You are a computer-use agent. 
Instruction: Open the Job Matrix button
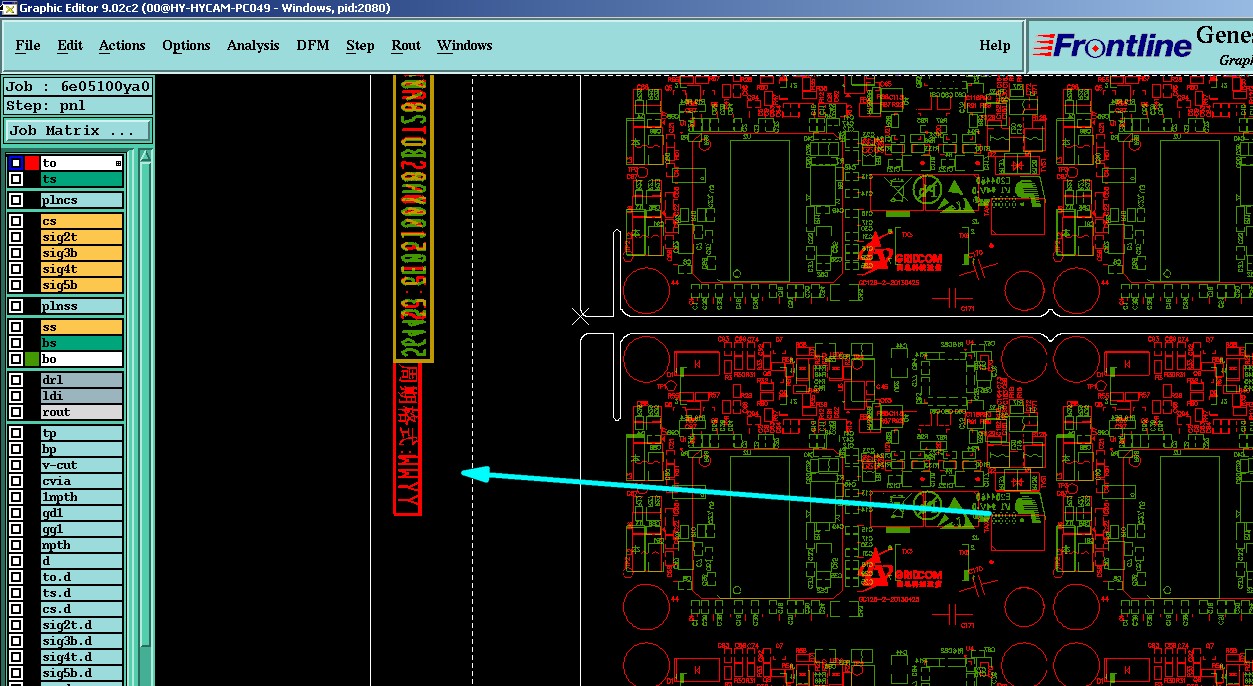(78, 131)
